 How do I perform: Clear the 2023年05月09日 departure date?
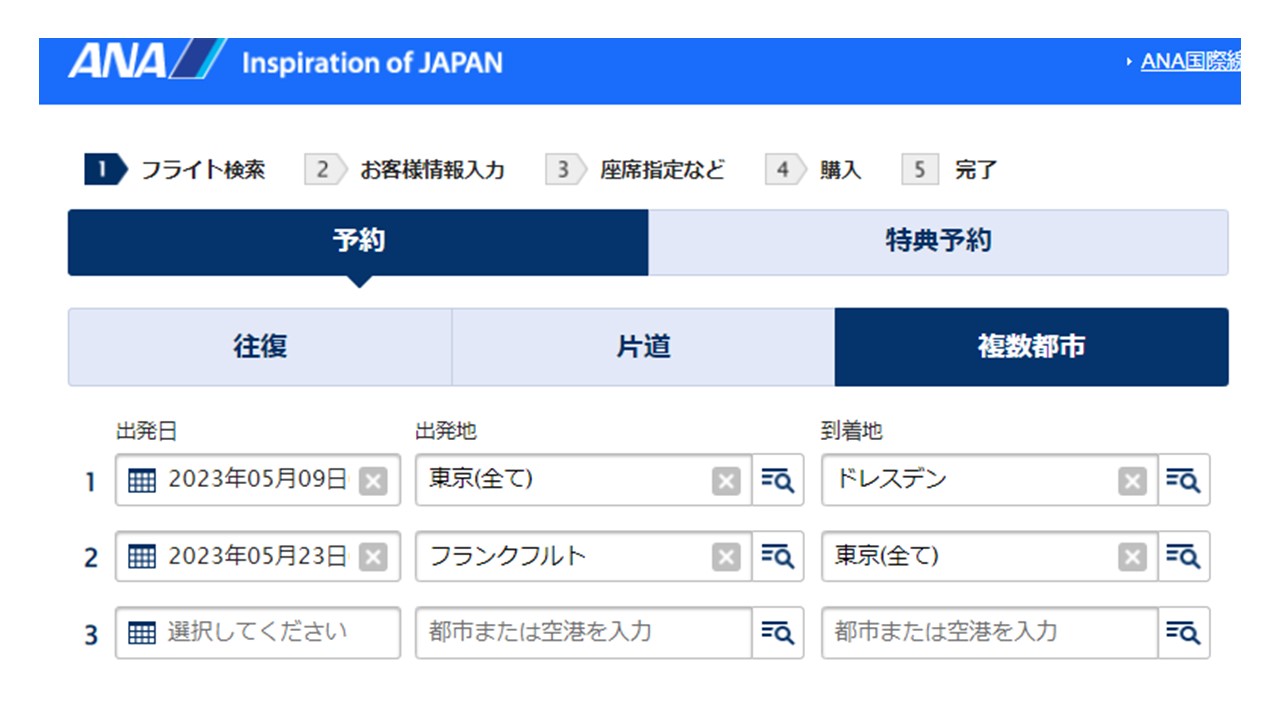point(373,481)
